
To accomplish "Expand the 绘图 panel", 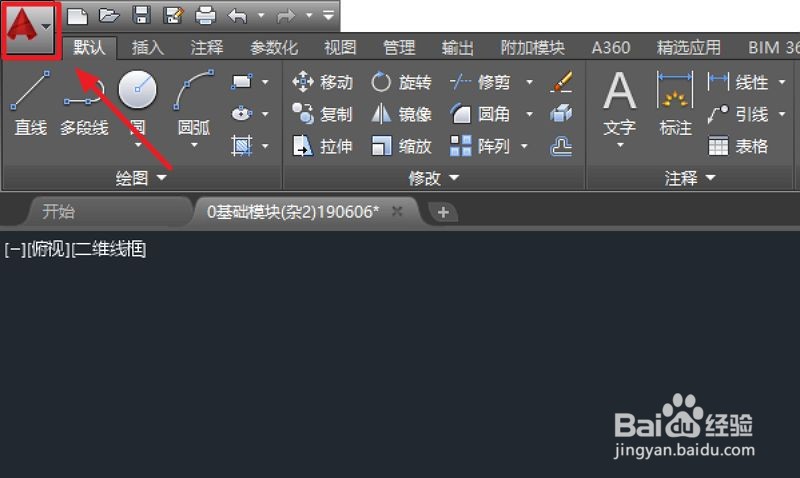I will [141, 178].
